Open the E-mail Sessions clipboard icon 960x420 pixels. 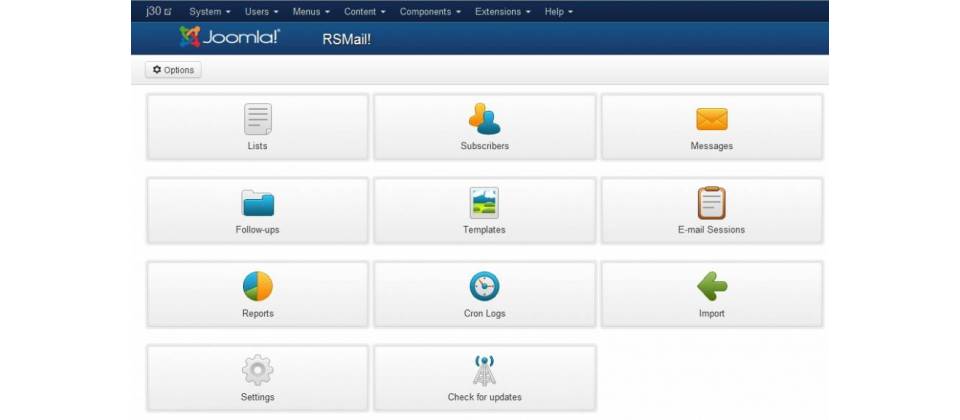[711, 203]
